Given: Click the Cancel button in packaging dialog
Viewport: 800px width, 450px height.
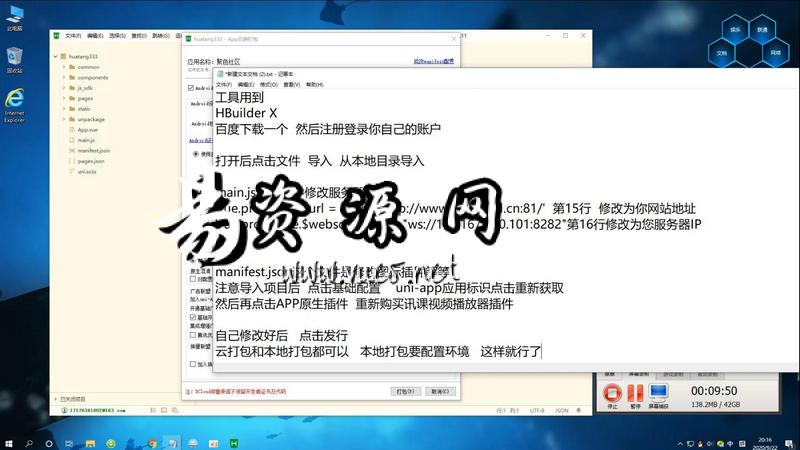Looking at the screenshot, I should click(440, 391).
